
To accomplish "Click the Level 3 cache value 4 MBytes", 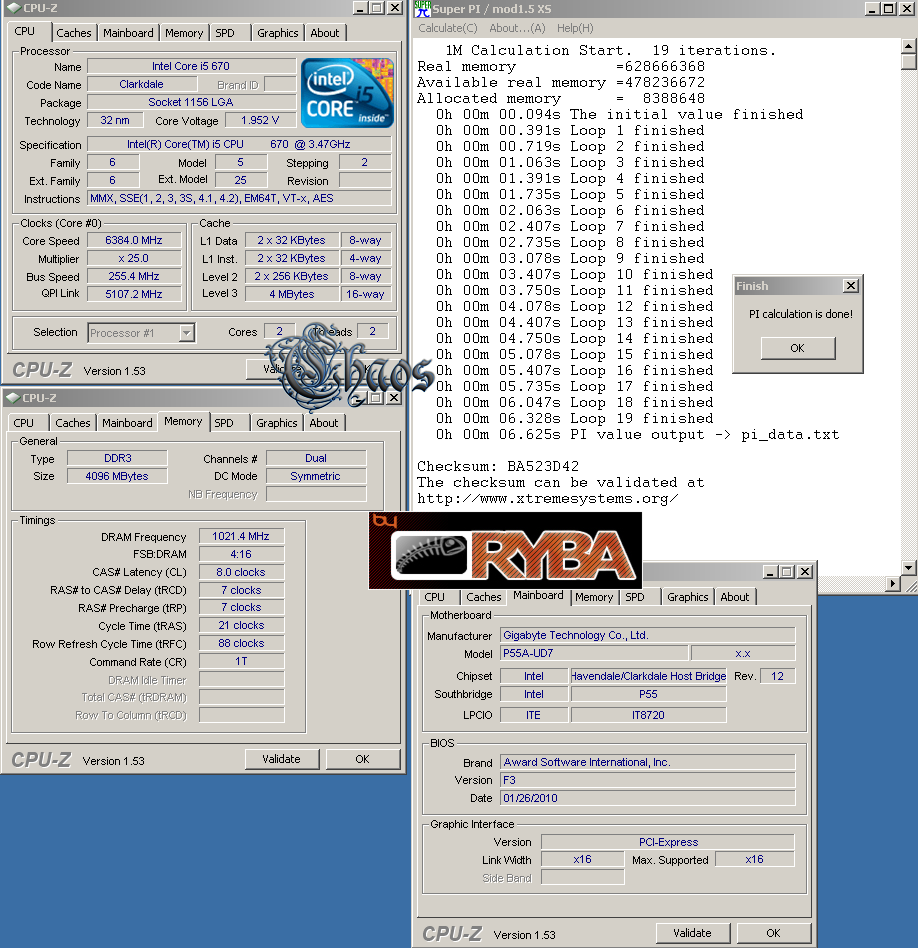I will (292, 294).
